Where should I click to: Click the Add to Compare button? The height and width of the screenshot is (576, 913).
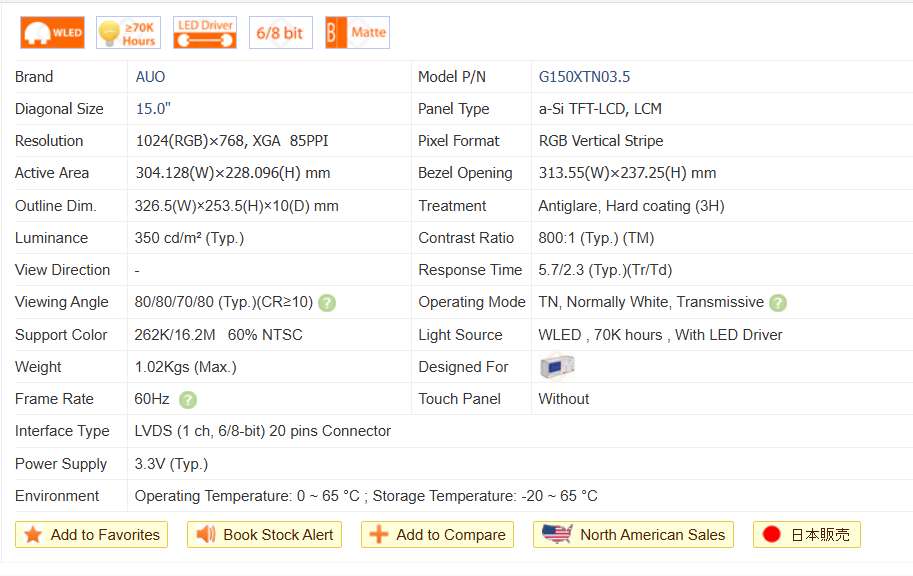tap(437, 535)
